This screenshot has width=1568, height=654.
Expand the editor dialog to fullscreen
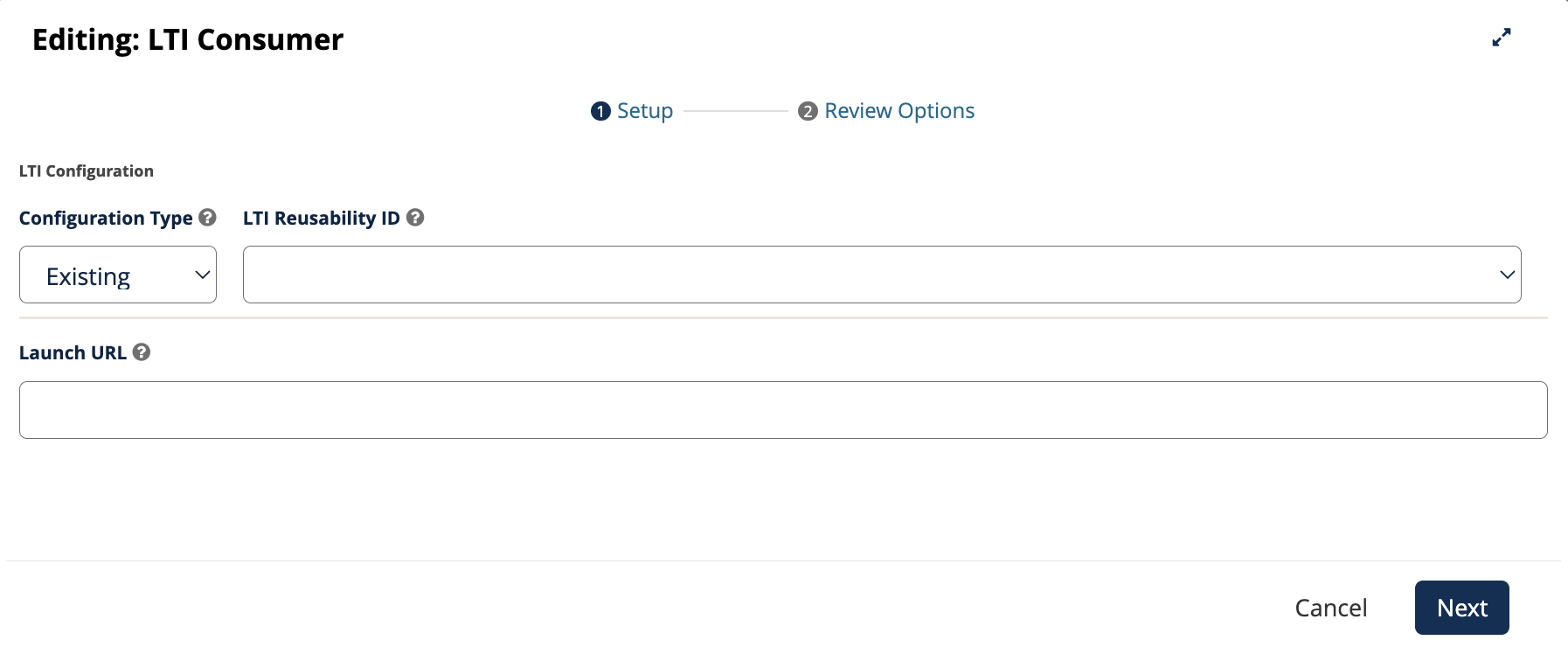coord(1502,38)
